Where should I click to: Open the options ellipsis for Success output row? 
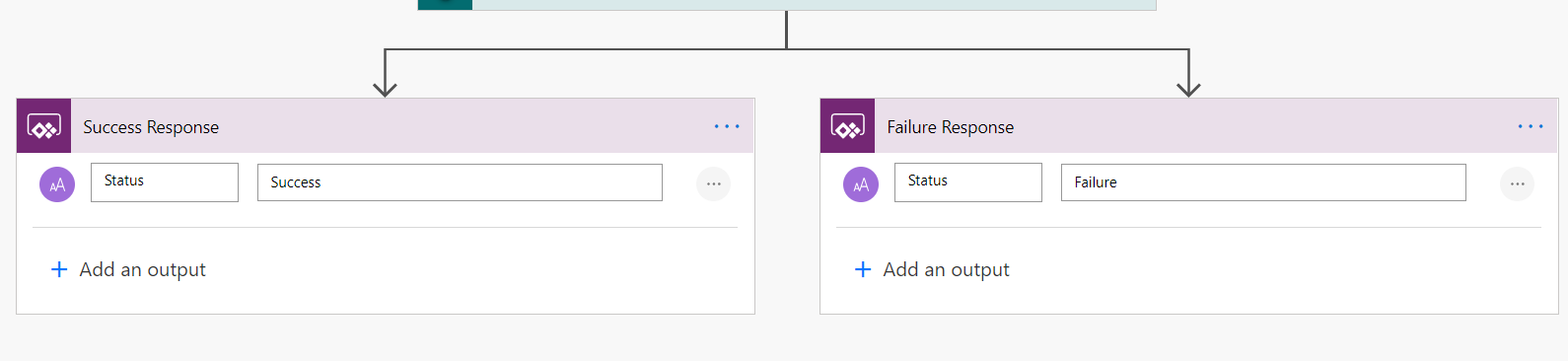tap(713, 183)
